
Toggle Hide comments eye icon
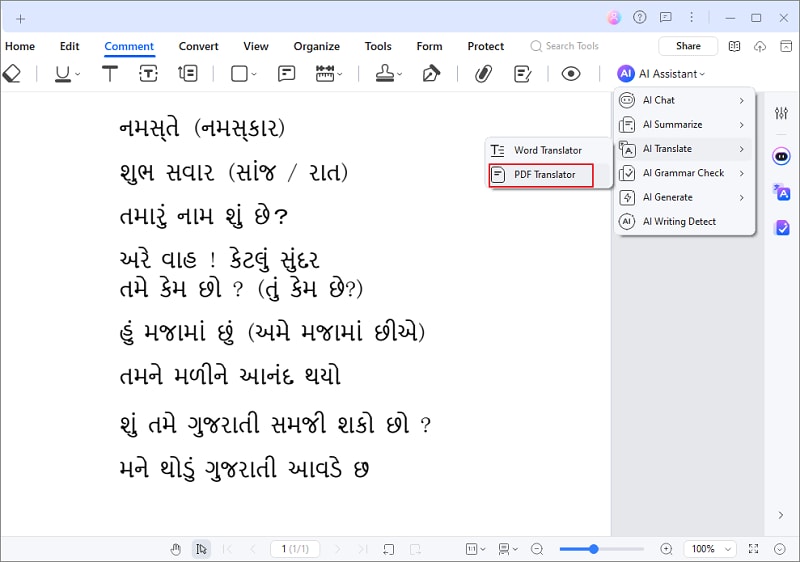[x=571, y=74]
